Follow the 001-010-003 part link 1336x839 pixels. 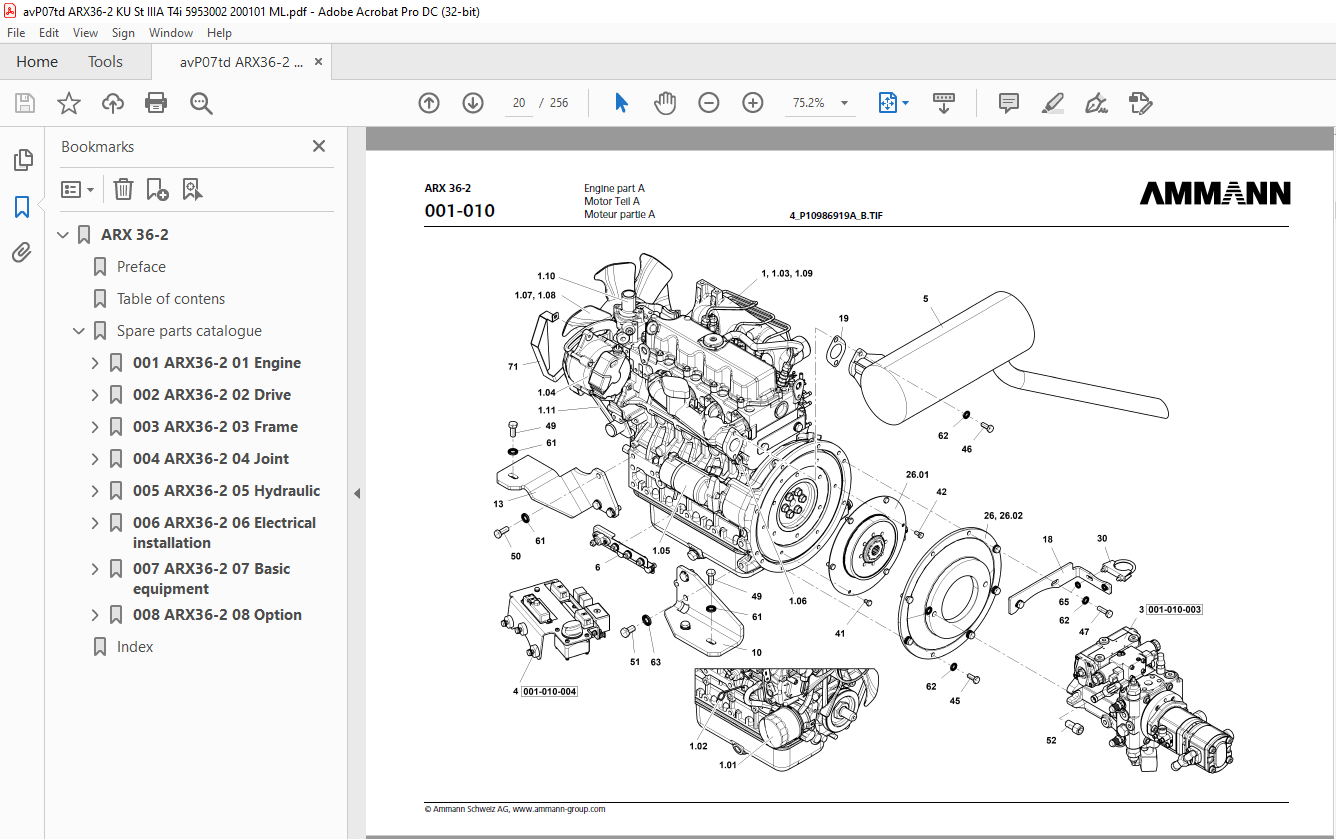1175,609
